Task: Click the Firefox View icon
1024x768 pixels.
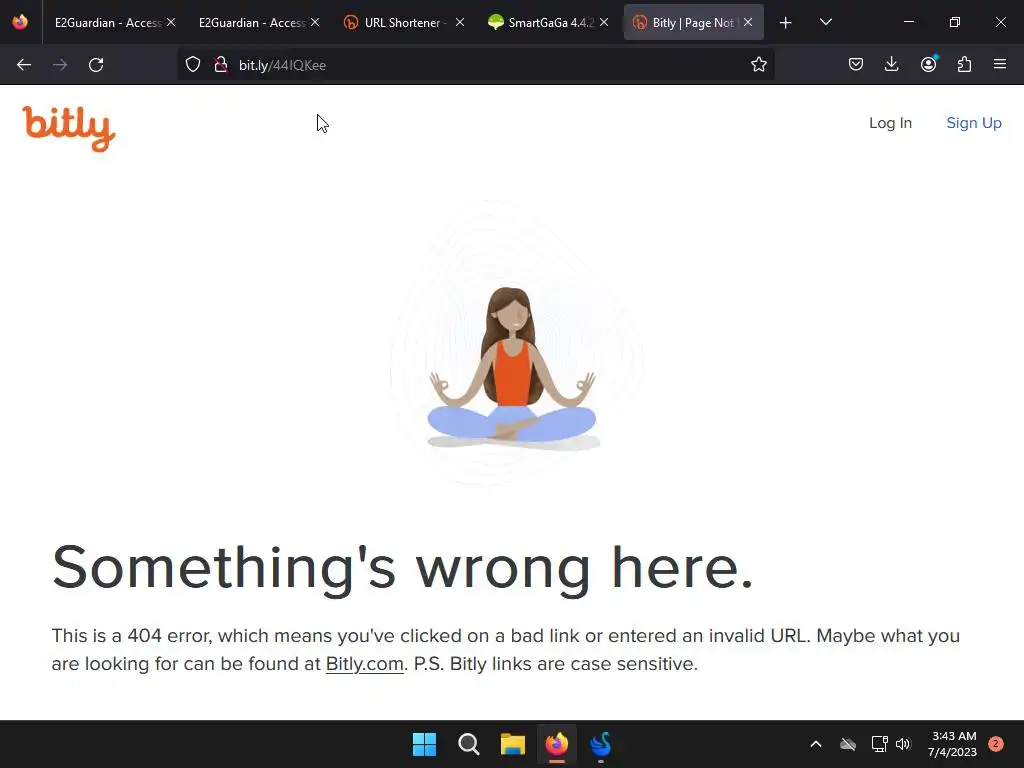Action: [20, 23]
